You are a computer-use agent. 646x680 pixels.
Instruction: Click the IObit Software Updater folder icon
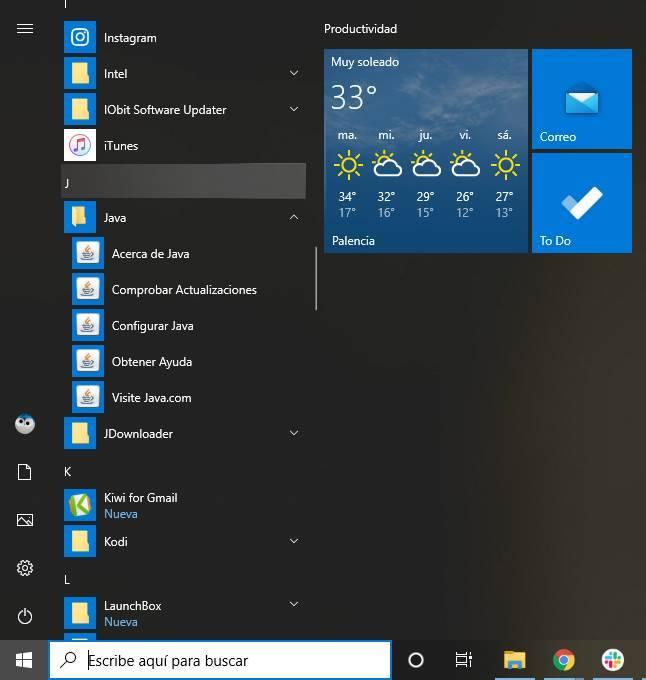[x=80, y=109]
